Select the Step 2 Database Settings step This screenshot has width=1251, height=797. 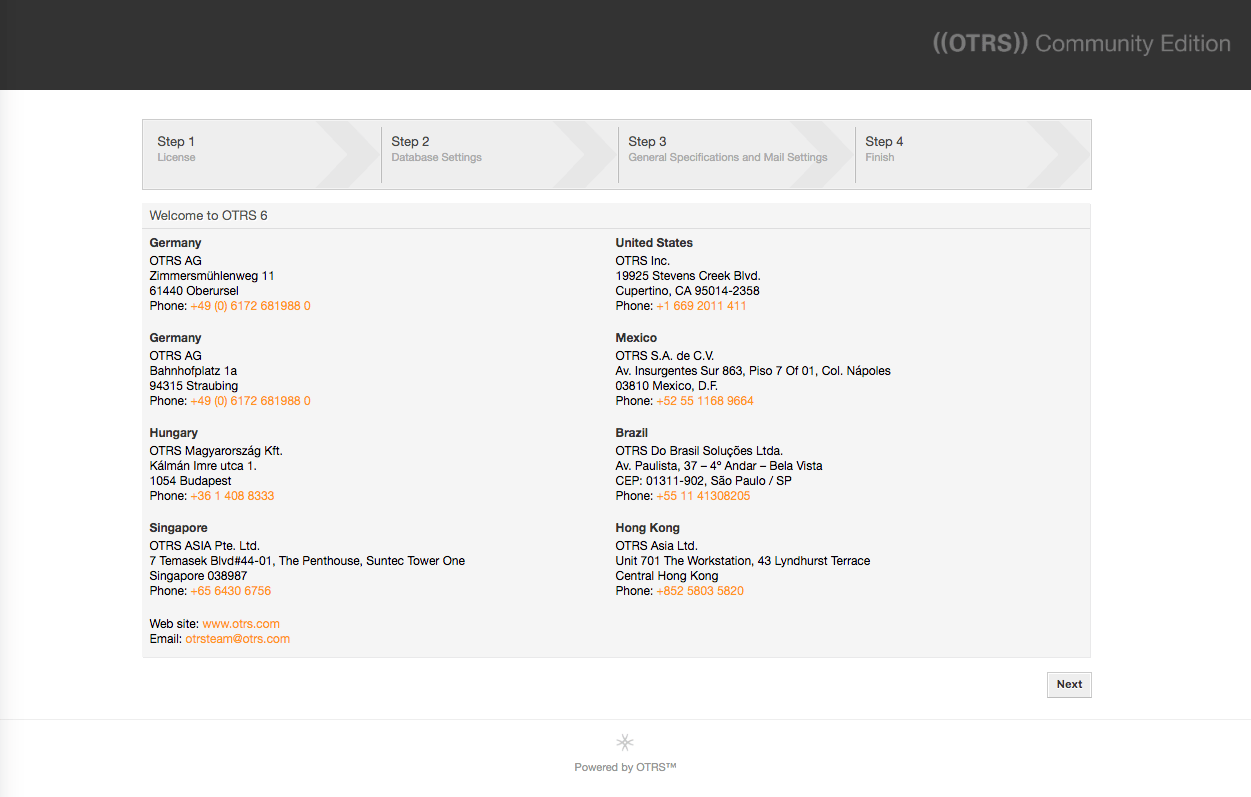click(x=499, y=154)
